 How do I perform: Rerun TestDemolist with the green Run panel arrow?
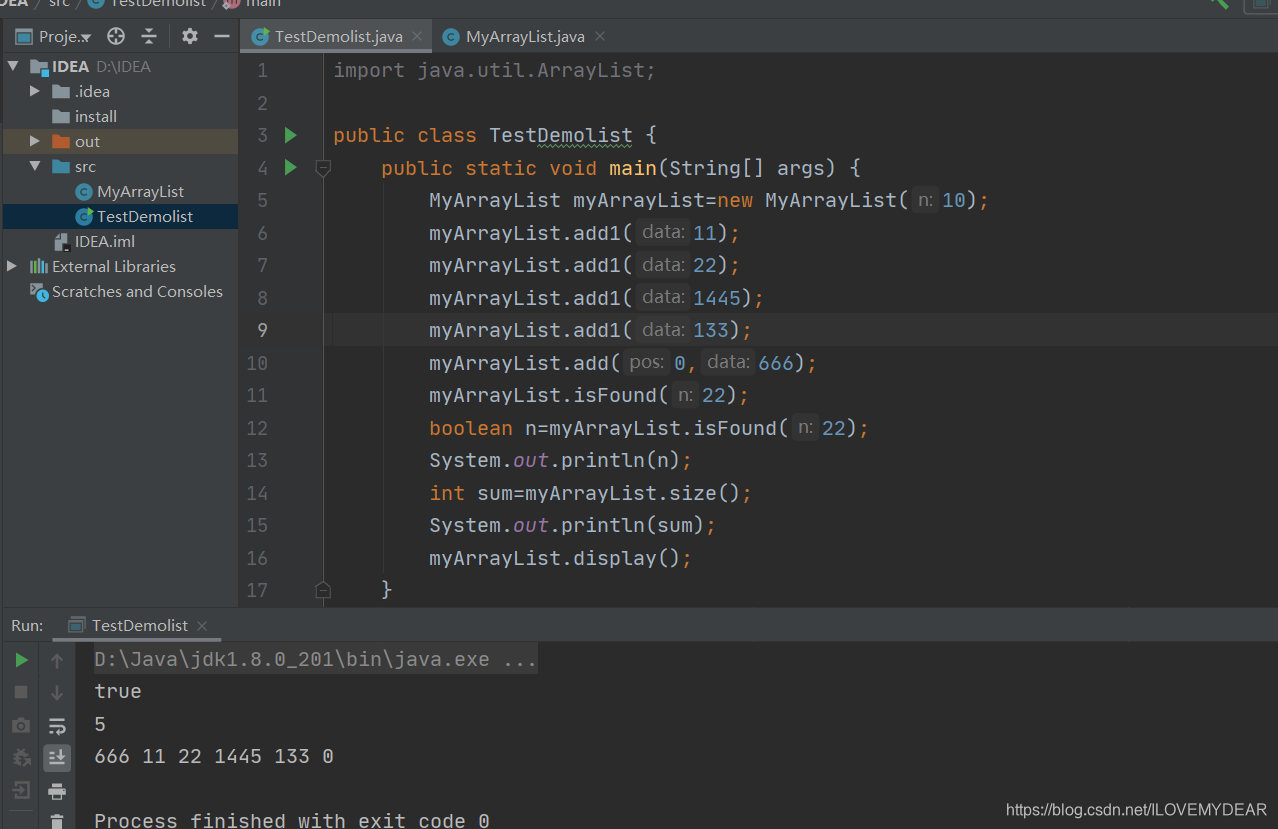21,660
